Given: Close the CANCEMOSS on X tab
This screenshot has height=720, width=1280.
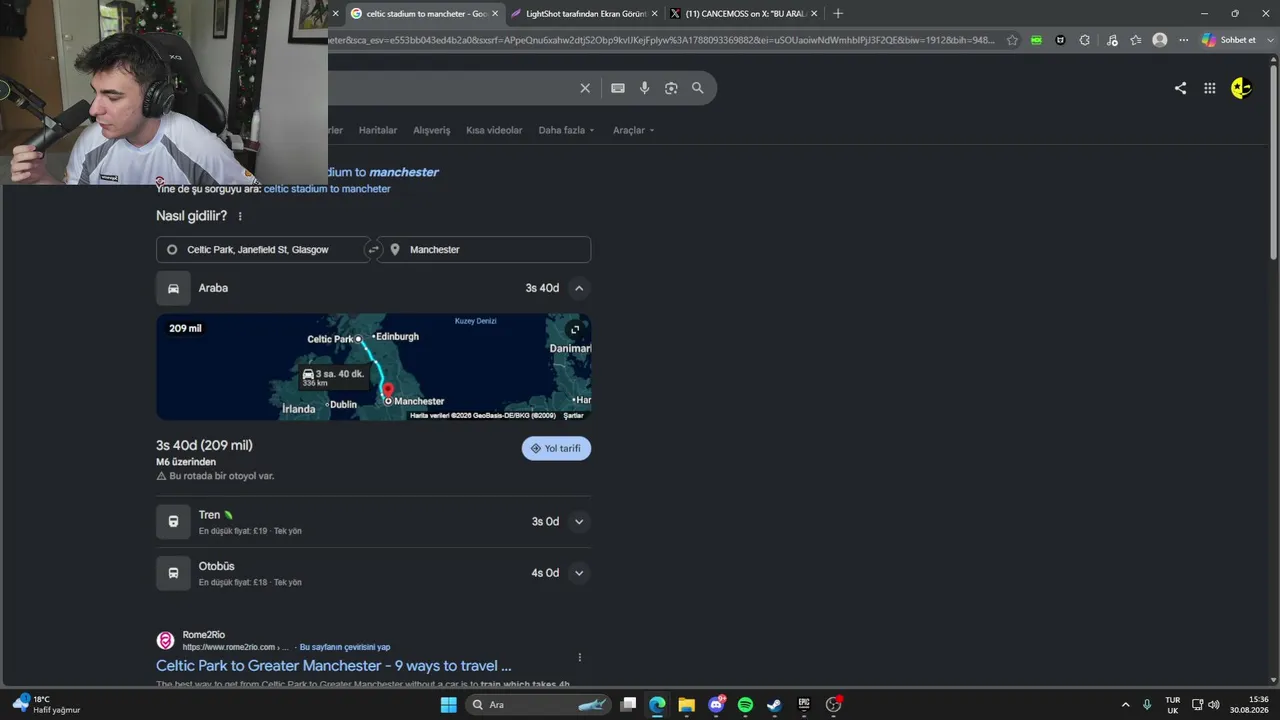Looking at the screenshot, I should pos(814,14).
